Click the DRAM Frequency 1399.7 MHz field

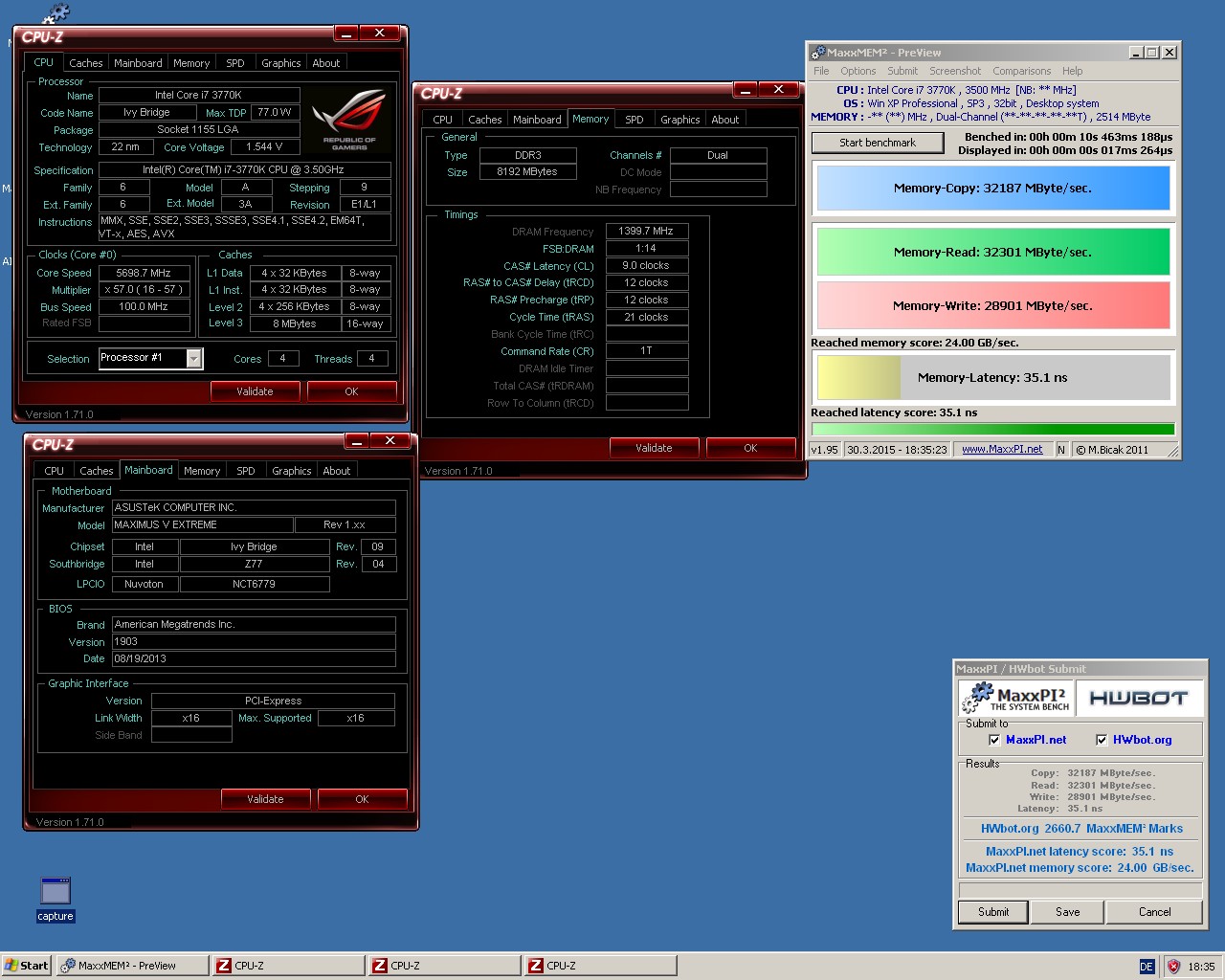tap(646, 231)
